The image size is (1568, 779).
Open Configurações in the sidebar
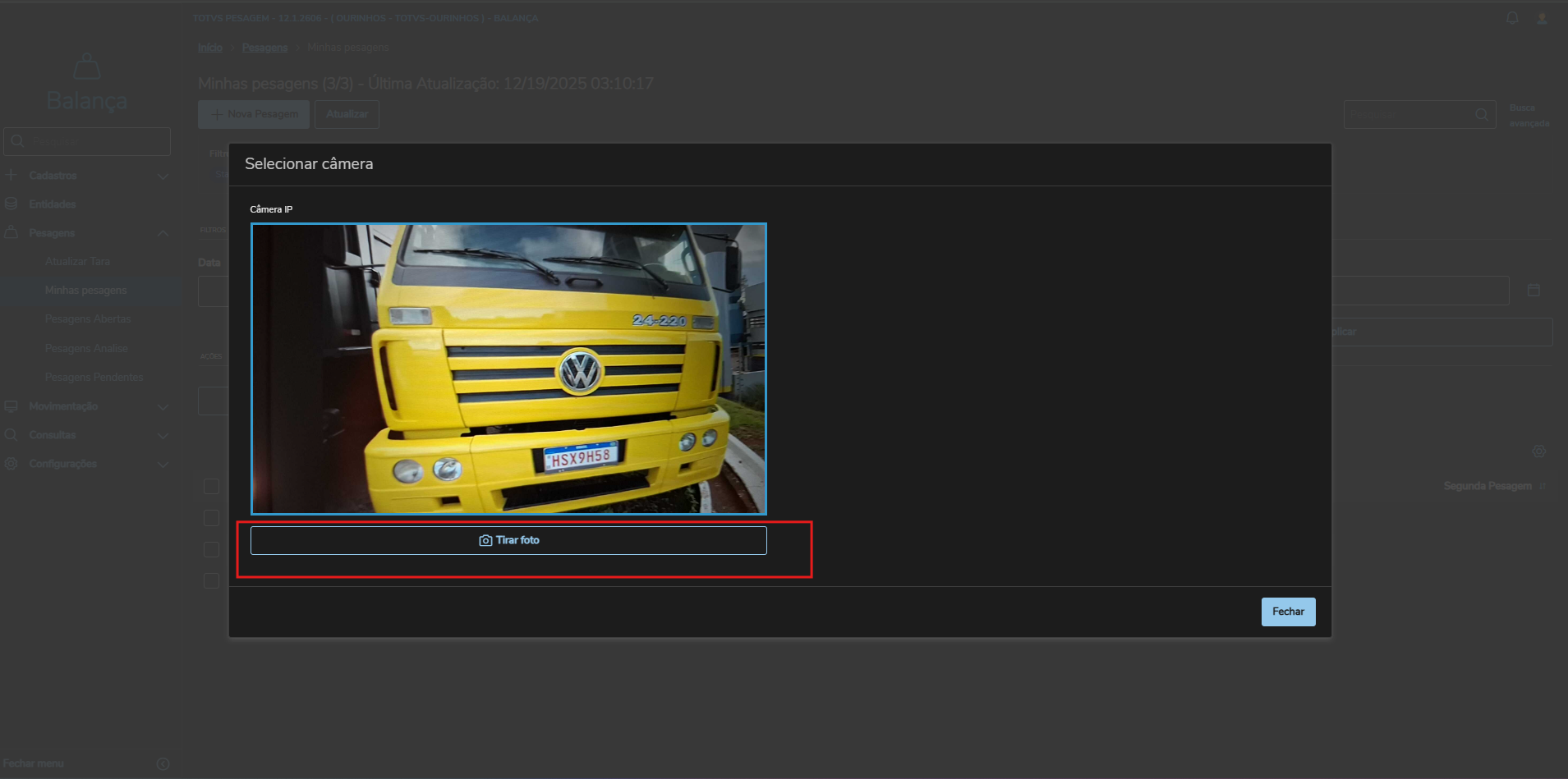click(x=62, y=464)
